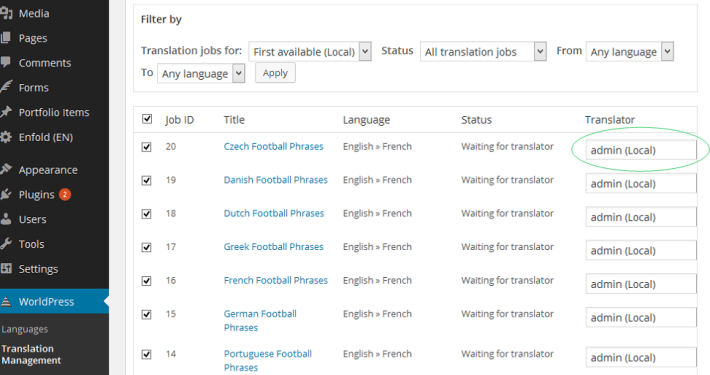
Task: Click the Job ID column header
Action: point(179,120)
